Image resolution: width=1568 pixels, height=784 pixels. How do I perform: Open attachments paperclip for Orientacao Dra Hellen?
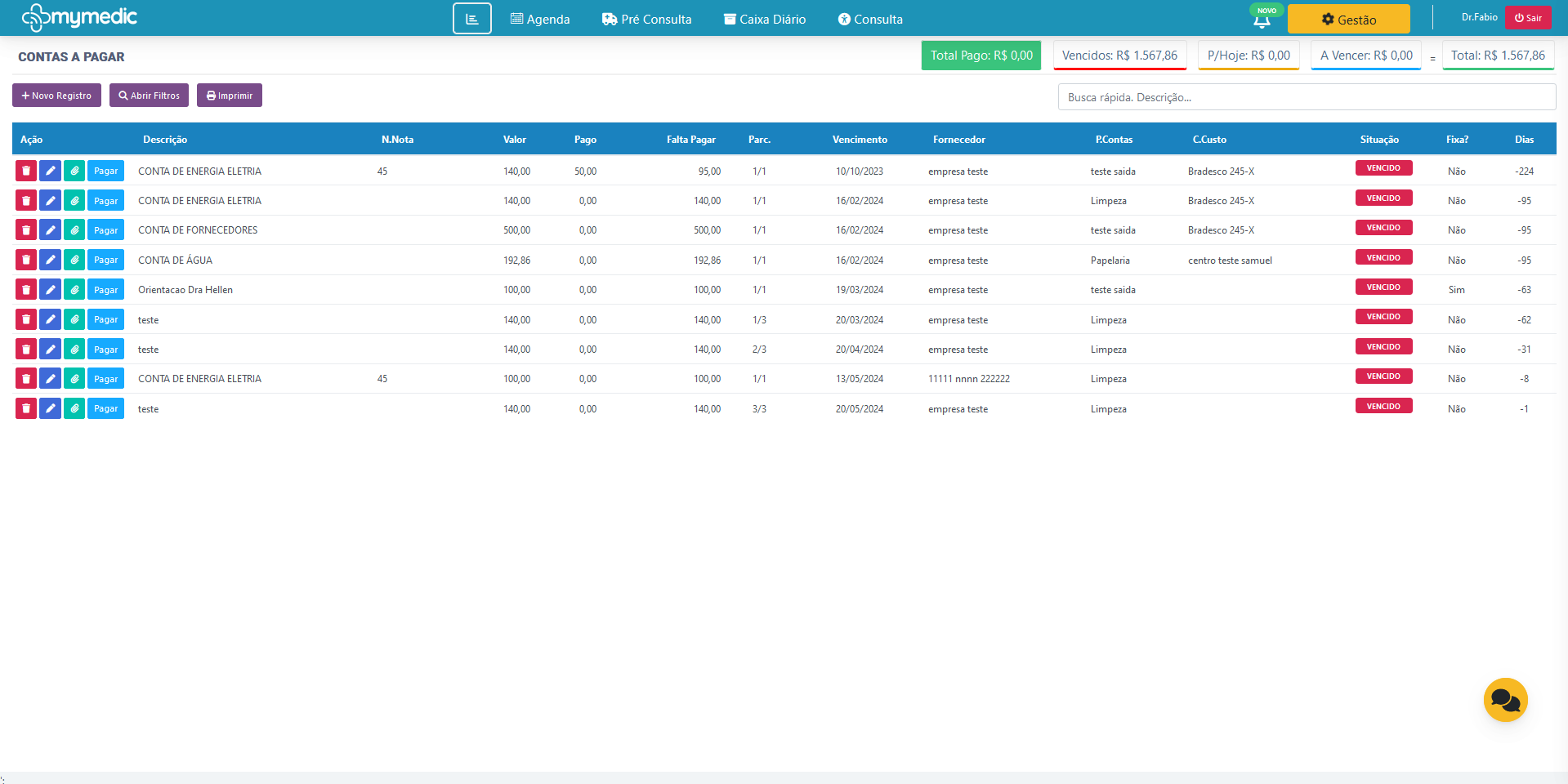[x=74, y=290]
